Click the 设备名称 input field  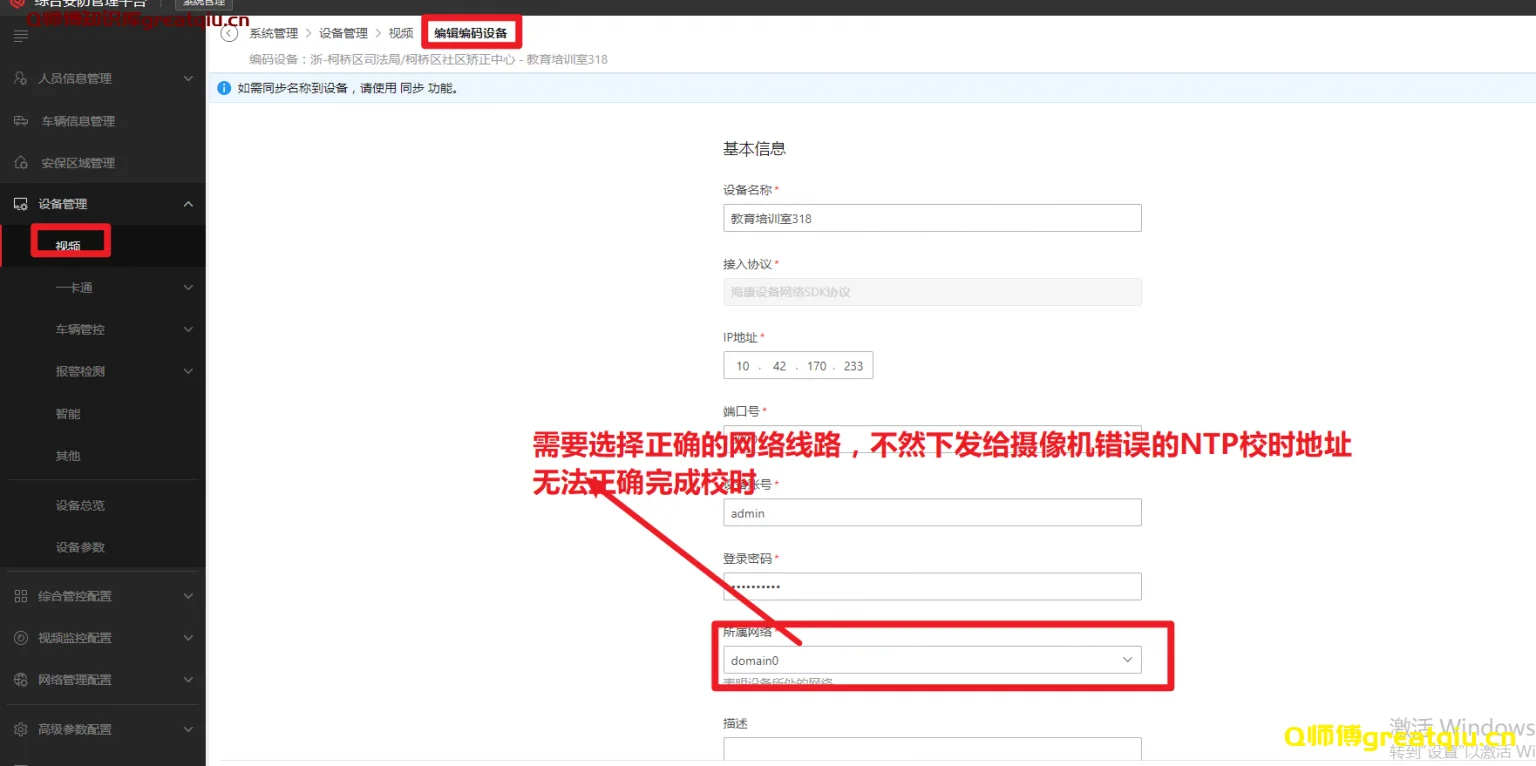point(931,218)
